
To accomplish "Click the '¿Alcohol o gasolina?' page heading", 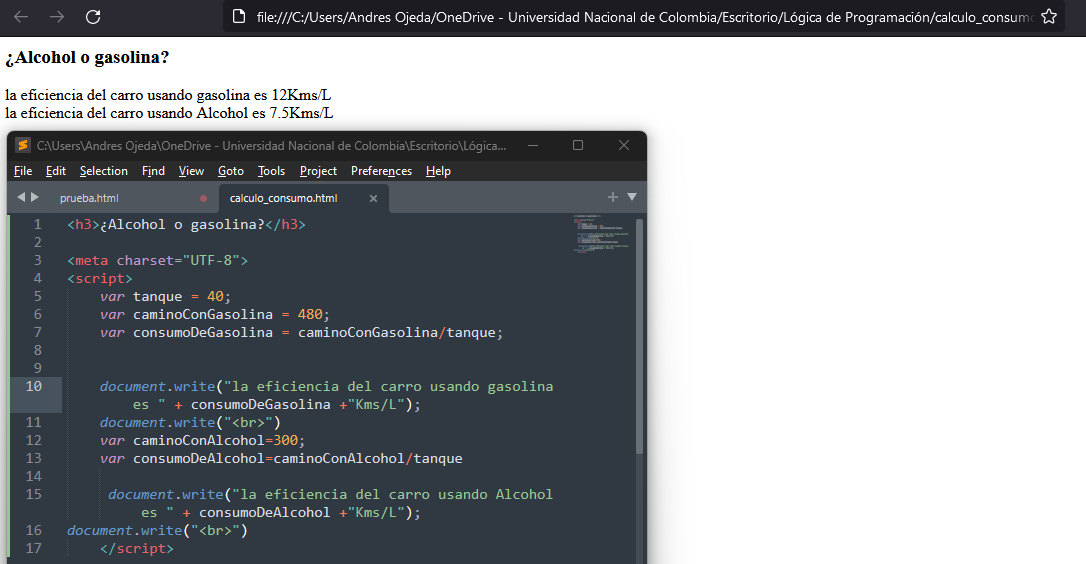I will coord(87,58).
